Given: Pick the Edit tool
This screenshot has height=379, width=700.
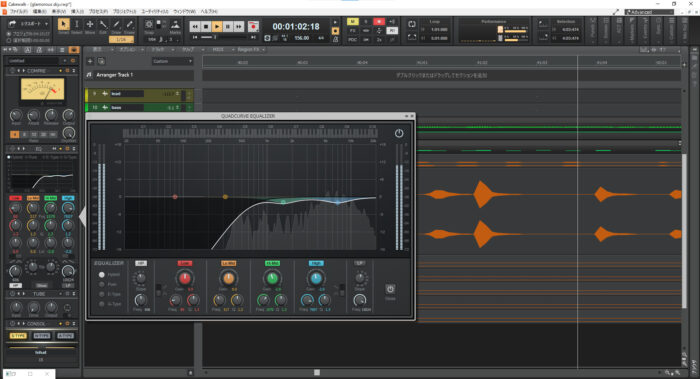Looking at the screenshot, I should coord(103,24).
